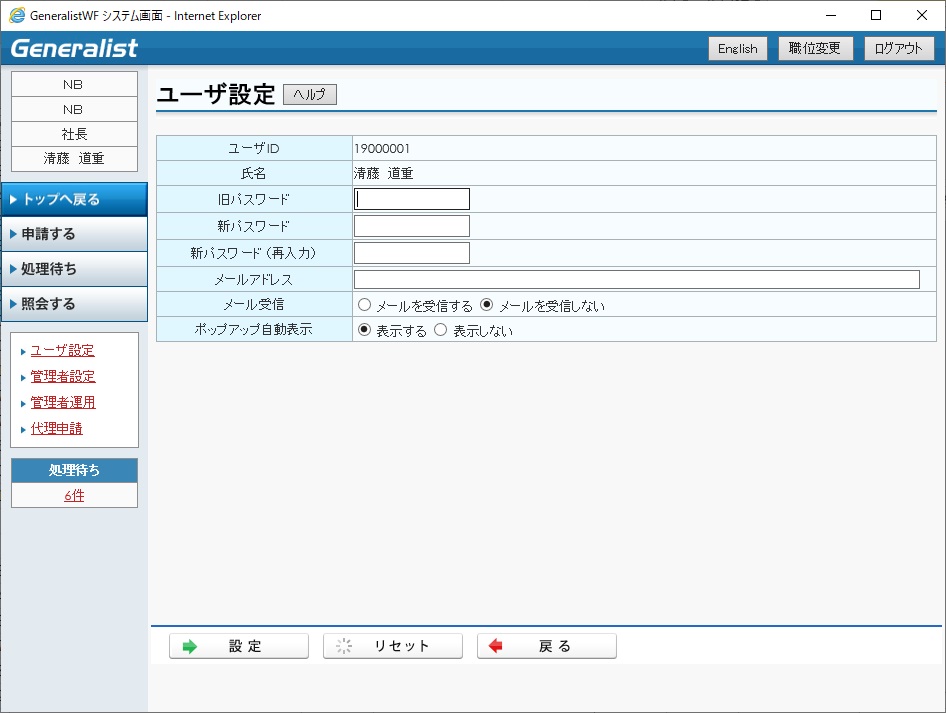Open 管理者運用 in the sidebar
946x713 pixels.
click(62, 403)
